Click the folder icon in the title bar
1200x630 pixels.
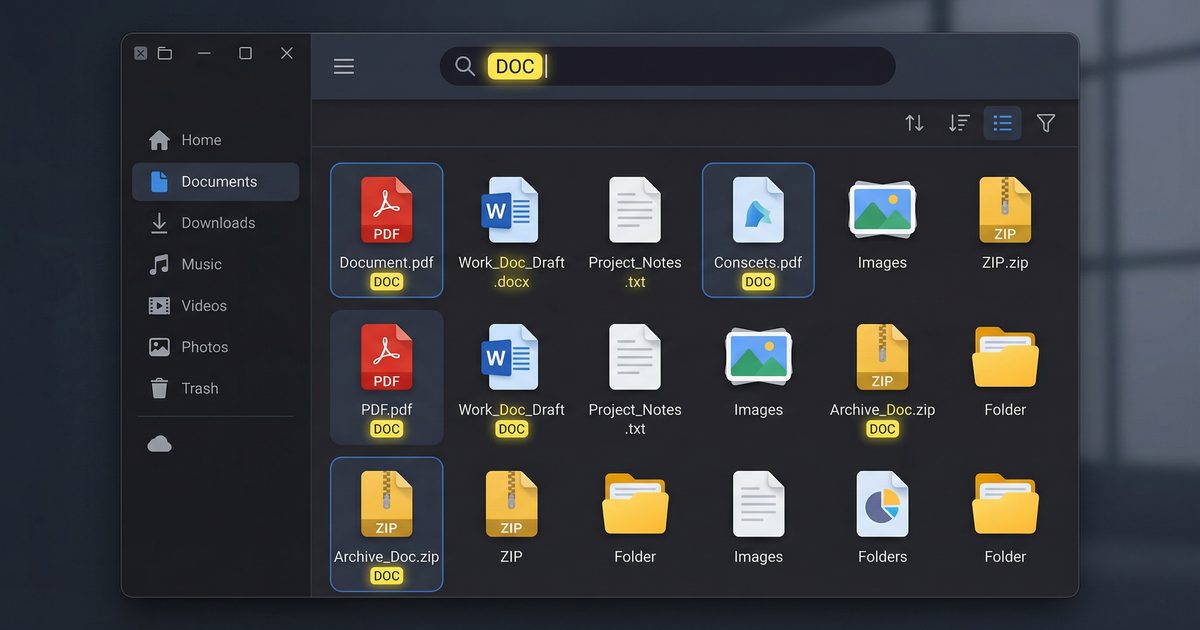pyautogui.click(x=165, y=53)
